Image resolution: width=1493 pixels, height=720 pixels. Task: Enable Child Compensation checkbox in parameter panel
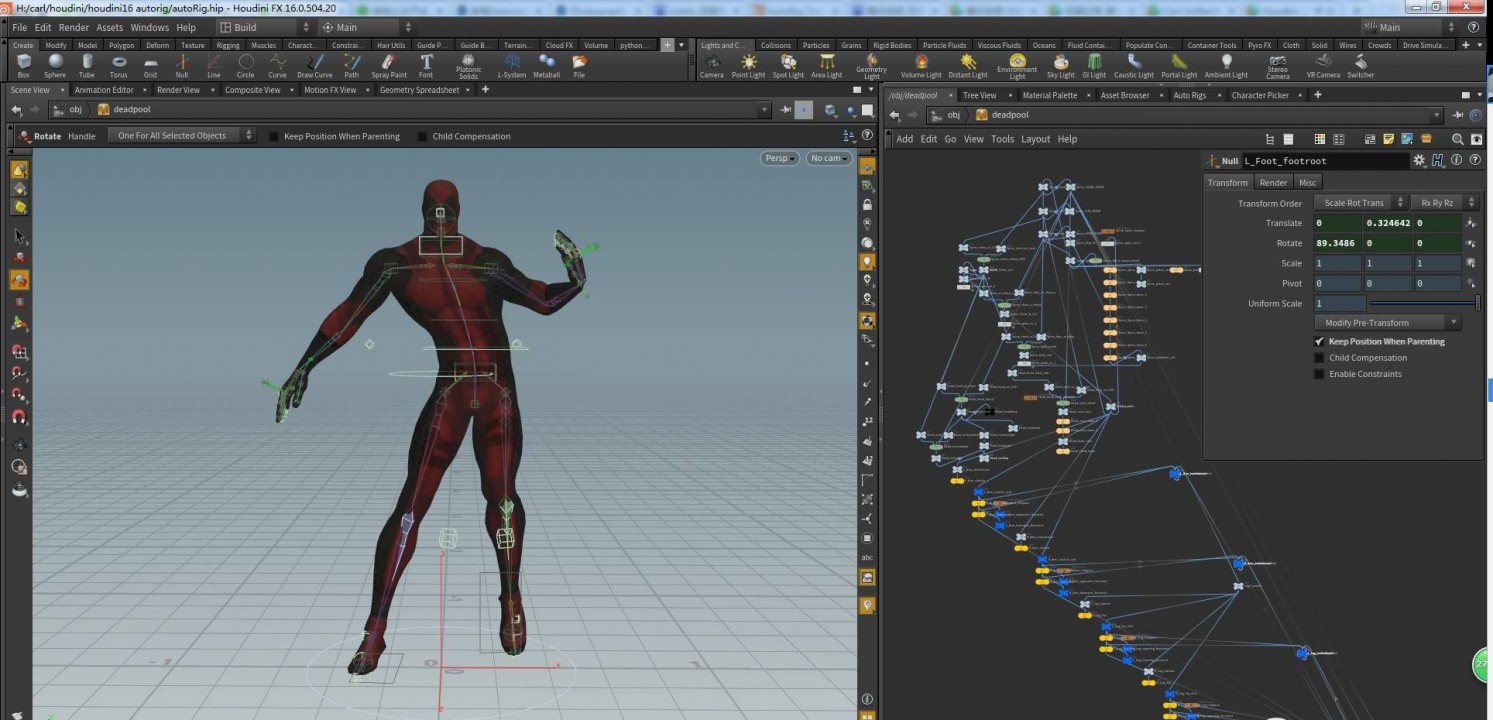pyautogui.click(x=1319, y=358)
